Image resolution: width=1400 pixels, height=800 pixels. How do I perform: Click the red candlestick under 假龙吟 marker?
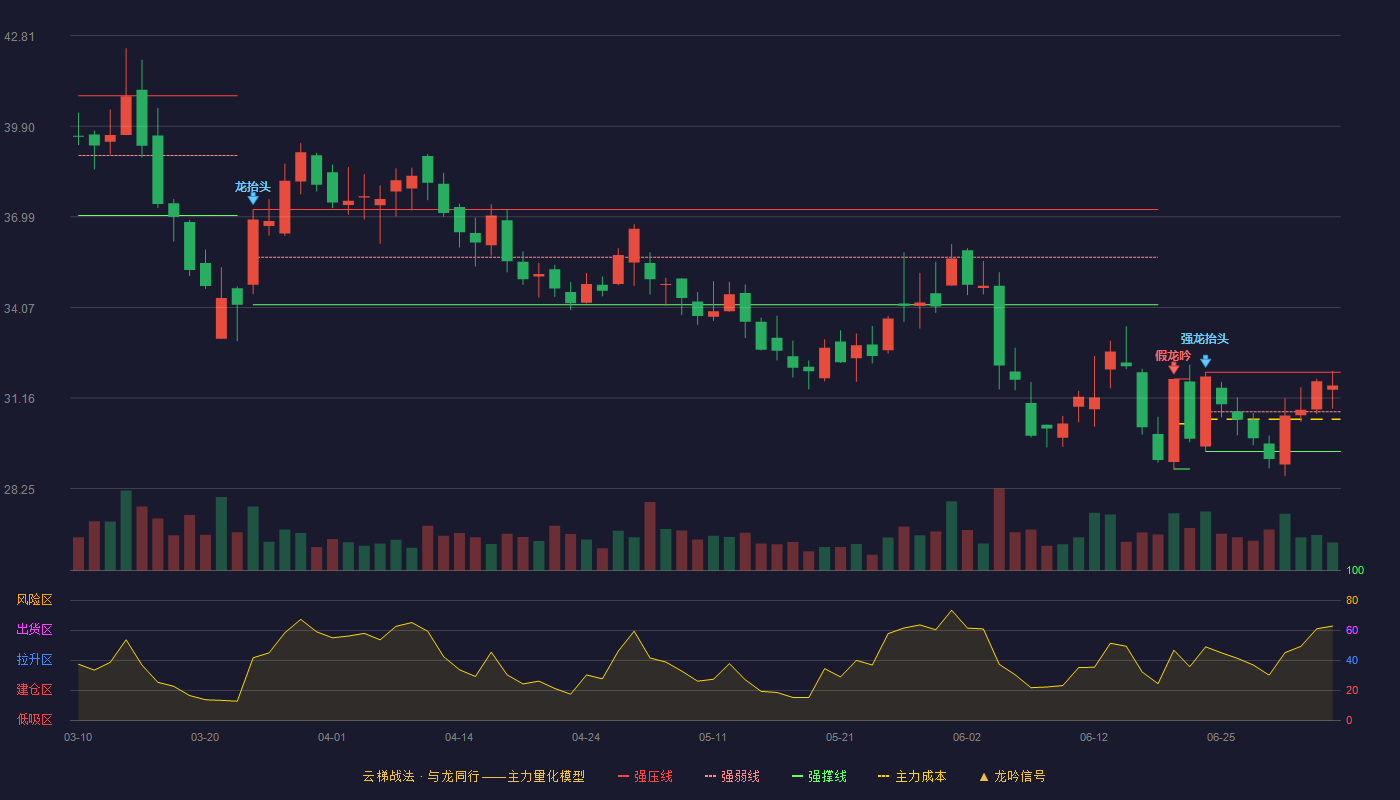click(x=1173, y=420)
